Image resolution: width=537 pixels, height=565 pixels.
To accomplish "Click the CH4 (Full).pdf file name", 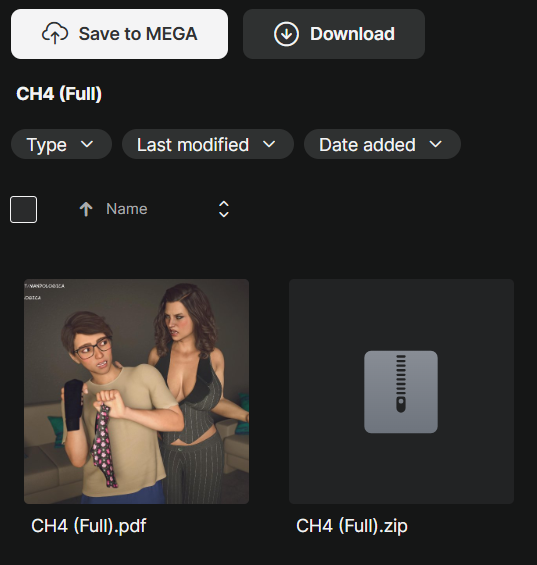I will click(89, 526).
